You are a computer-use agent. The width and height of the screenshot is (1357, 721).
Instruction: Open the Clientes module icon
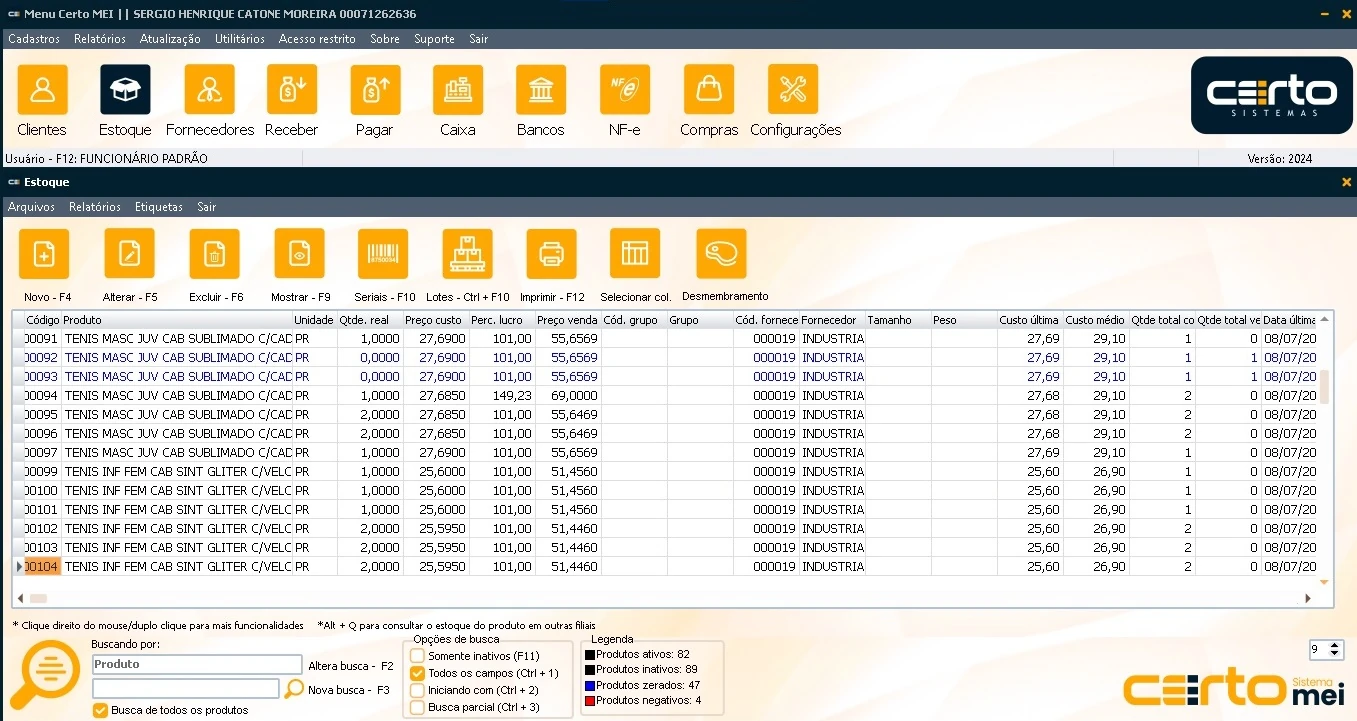43,90
